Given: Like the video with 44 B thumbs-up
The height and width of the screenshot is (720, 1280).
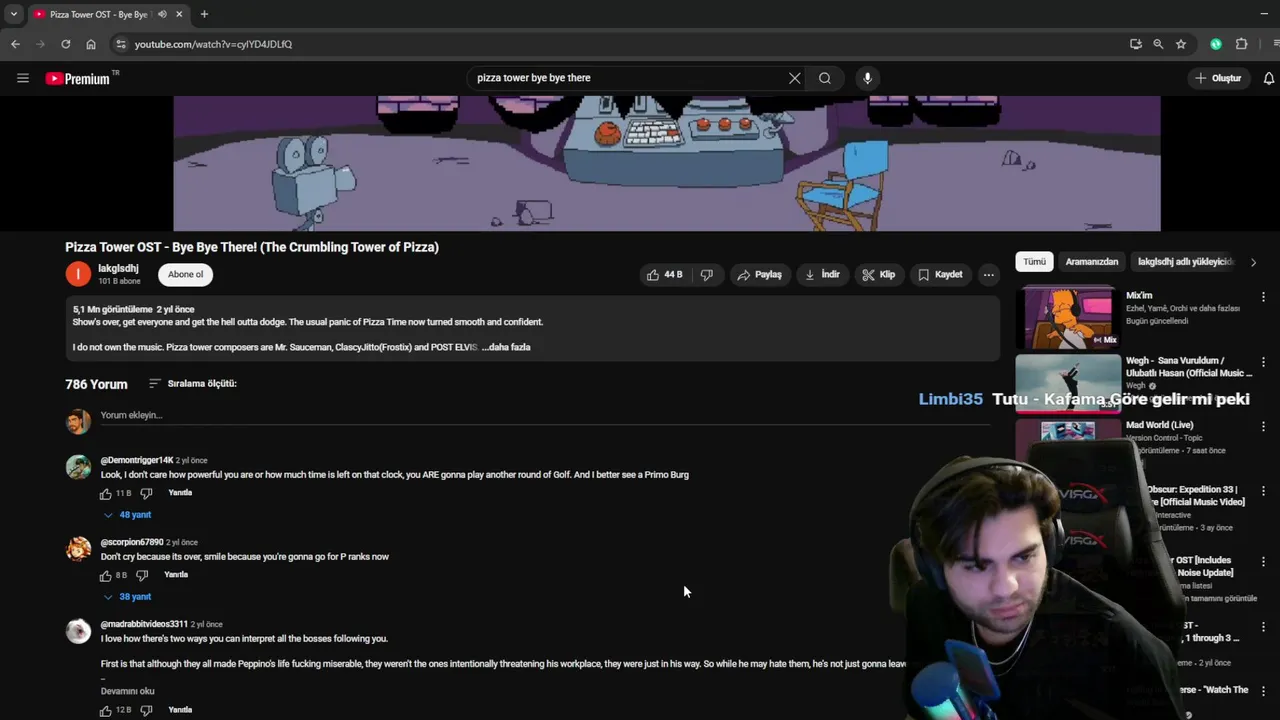Looking at the screenshot, I should coord(665,274).
